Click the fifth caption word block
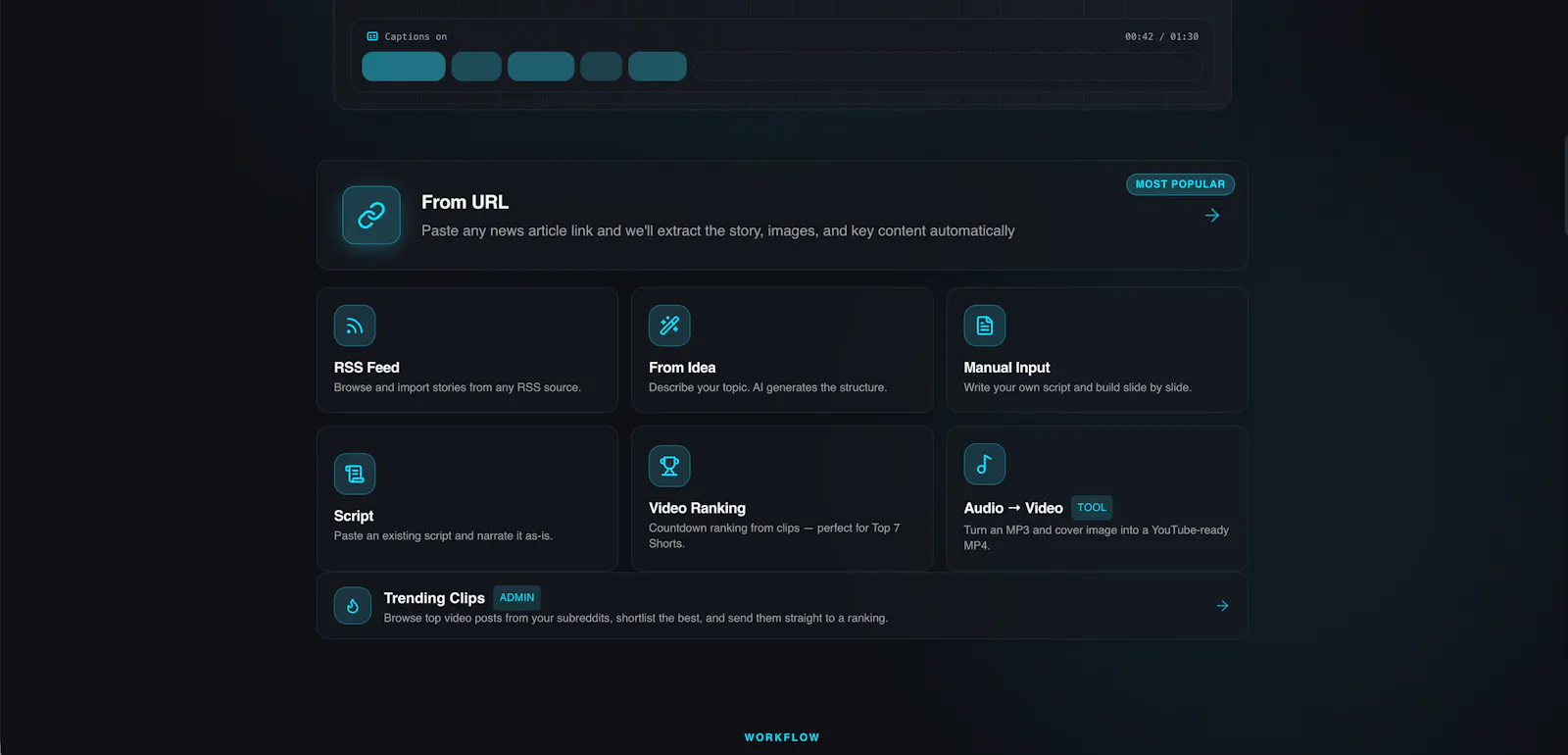This screenshot has width=1568, height=755. coord(658,67)
